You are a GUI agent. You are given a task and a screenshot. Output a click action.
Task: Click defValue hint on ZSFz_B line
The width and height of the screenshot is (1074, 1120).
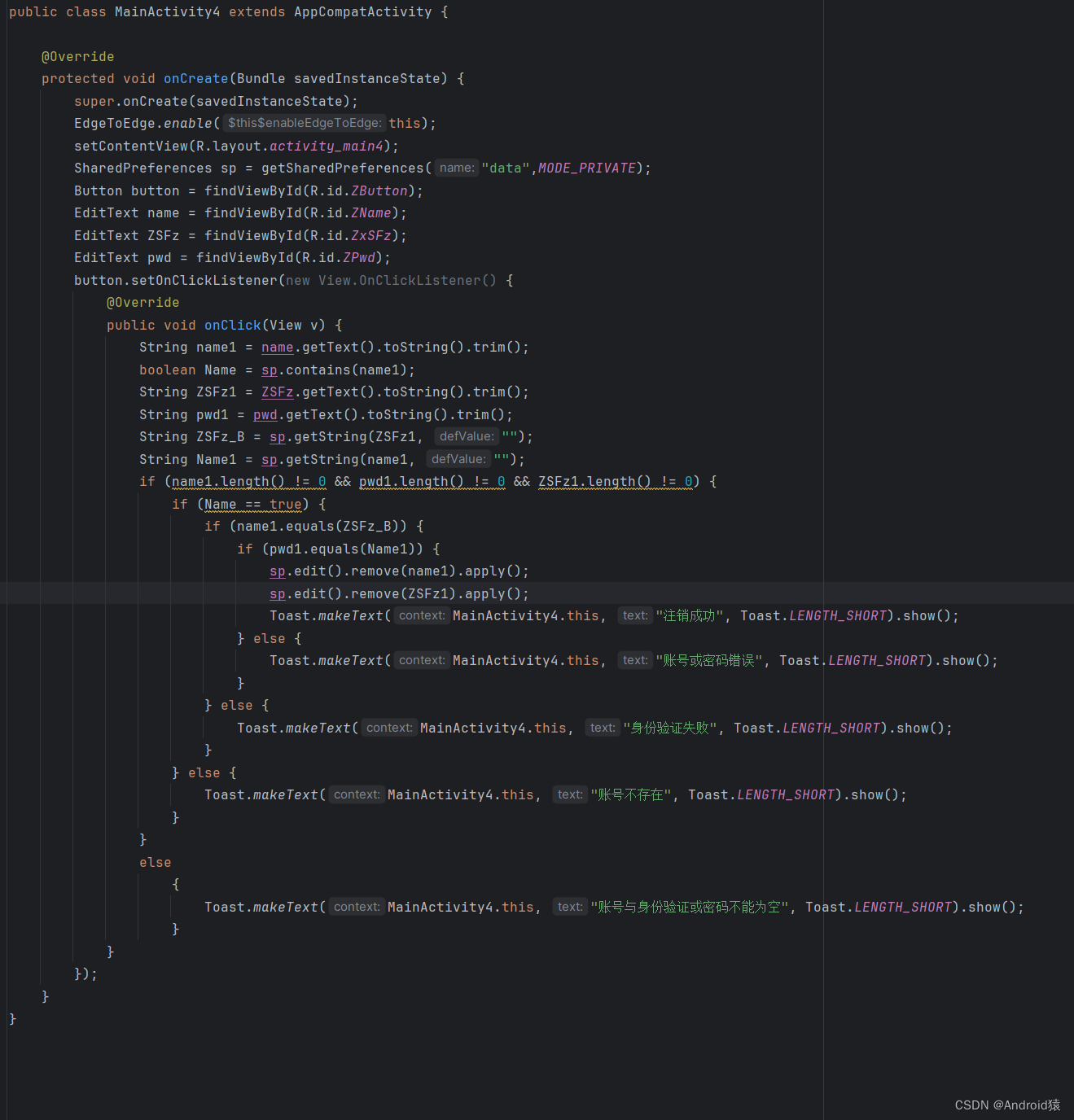point(467,436)
